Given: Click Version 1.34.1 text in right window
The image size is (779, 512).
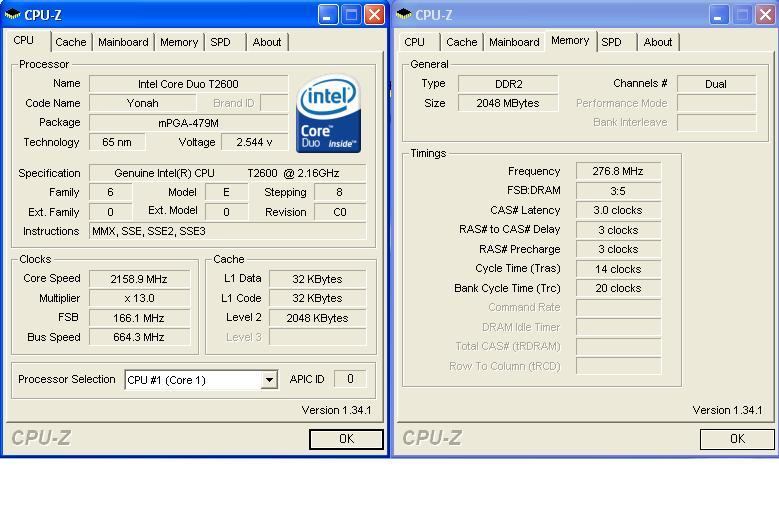Looking at the screenshot, I should pos(727,410).
